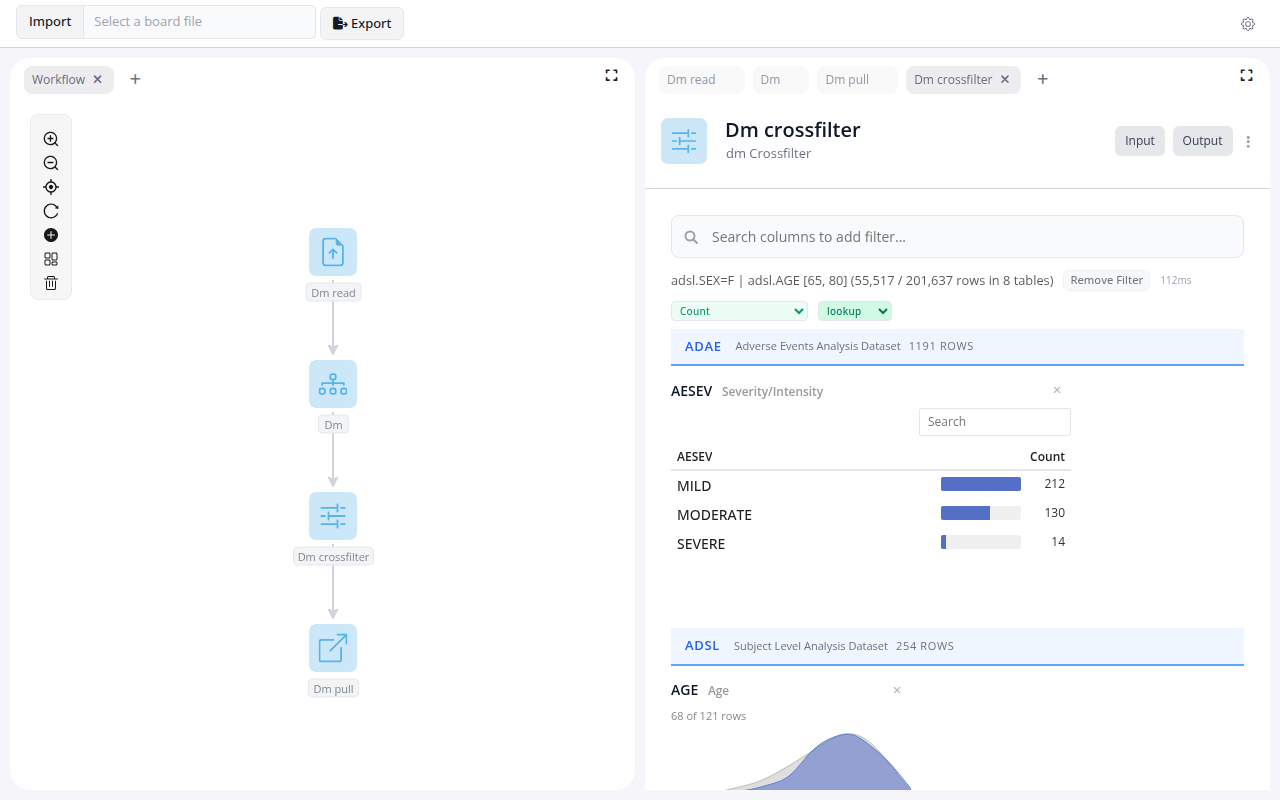Click the fit-view crosshair icon
Viewport: 1280px width, 800px height.
point(51,187)
